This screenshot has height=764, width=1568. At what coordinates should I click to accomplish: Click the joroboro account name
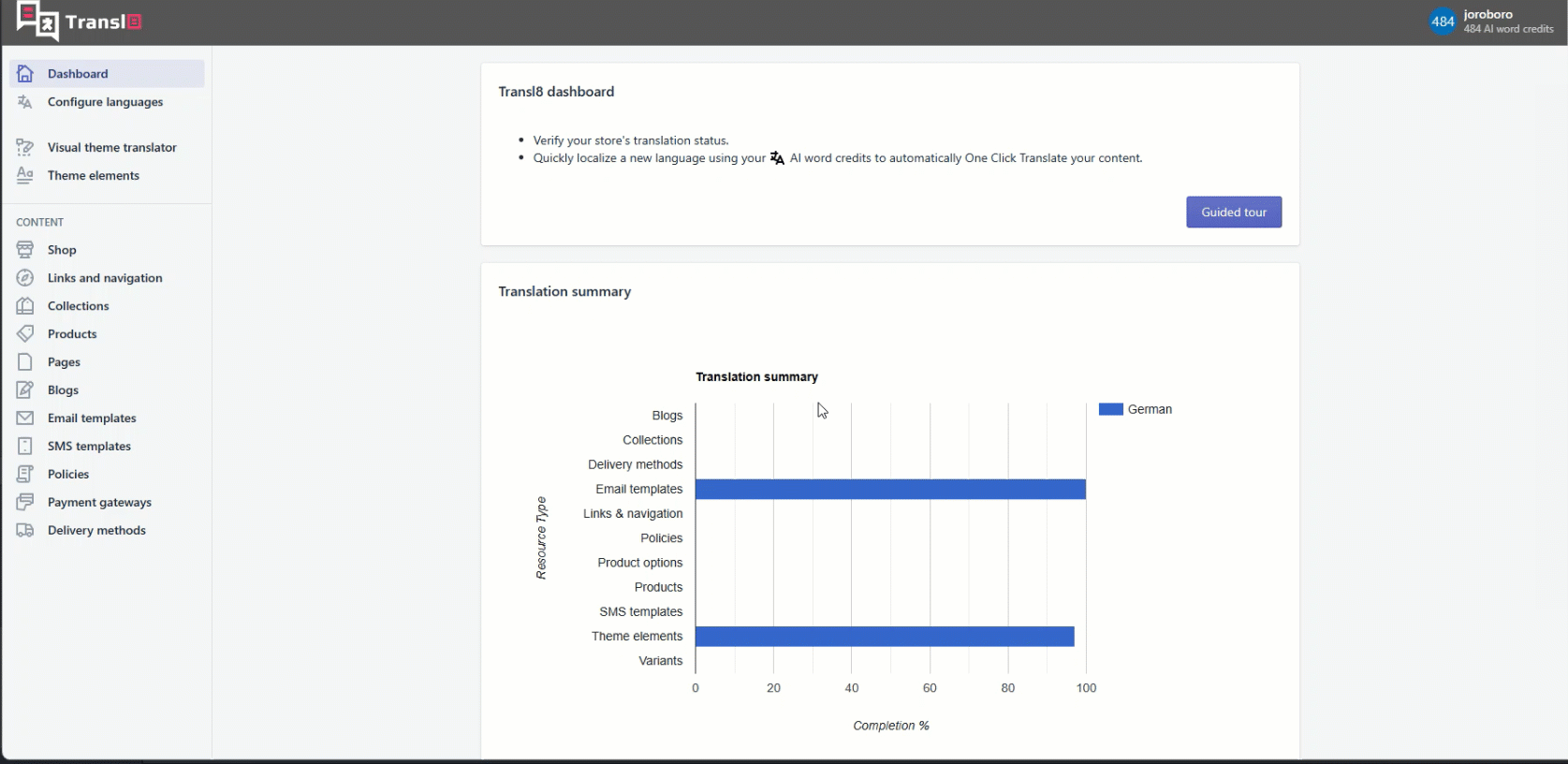1487,14
